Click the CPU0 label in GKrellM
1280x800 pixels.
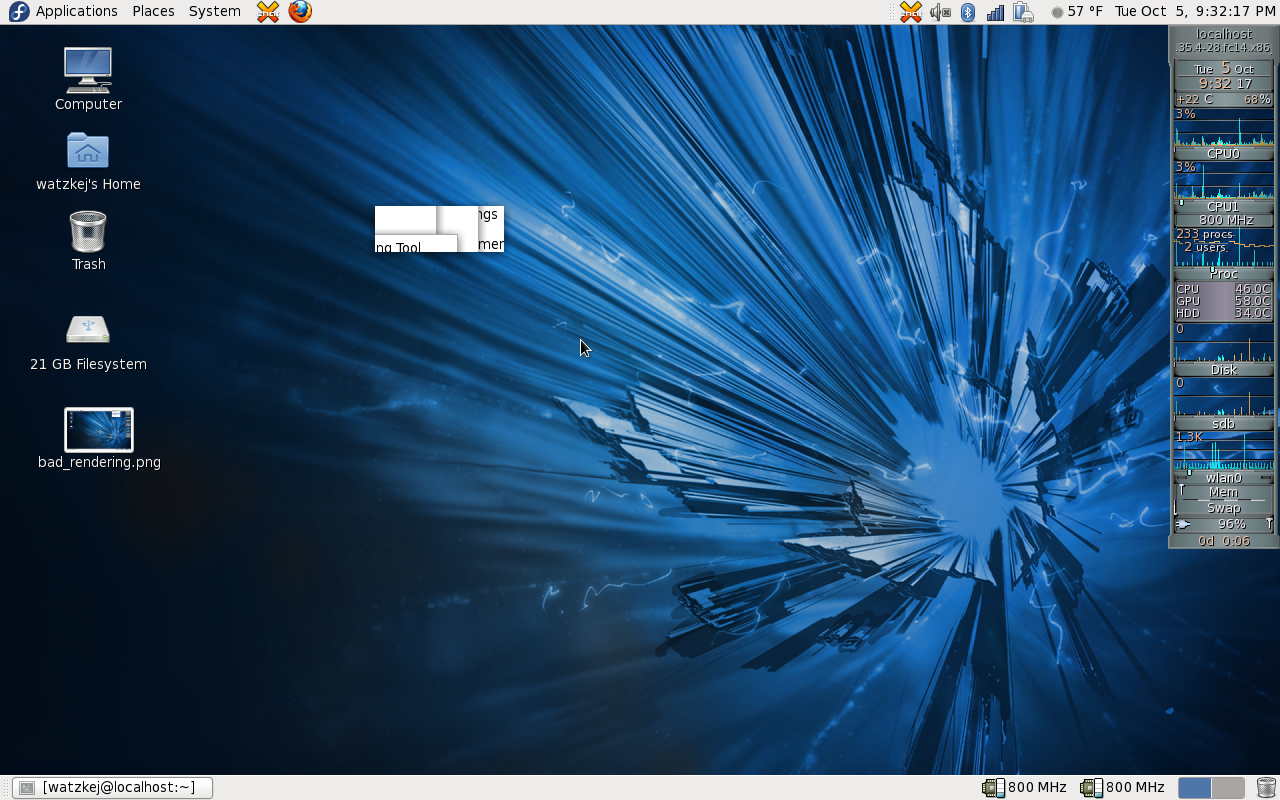(x=1223, y=154)
